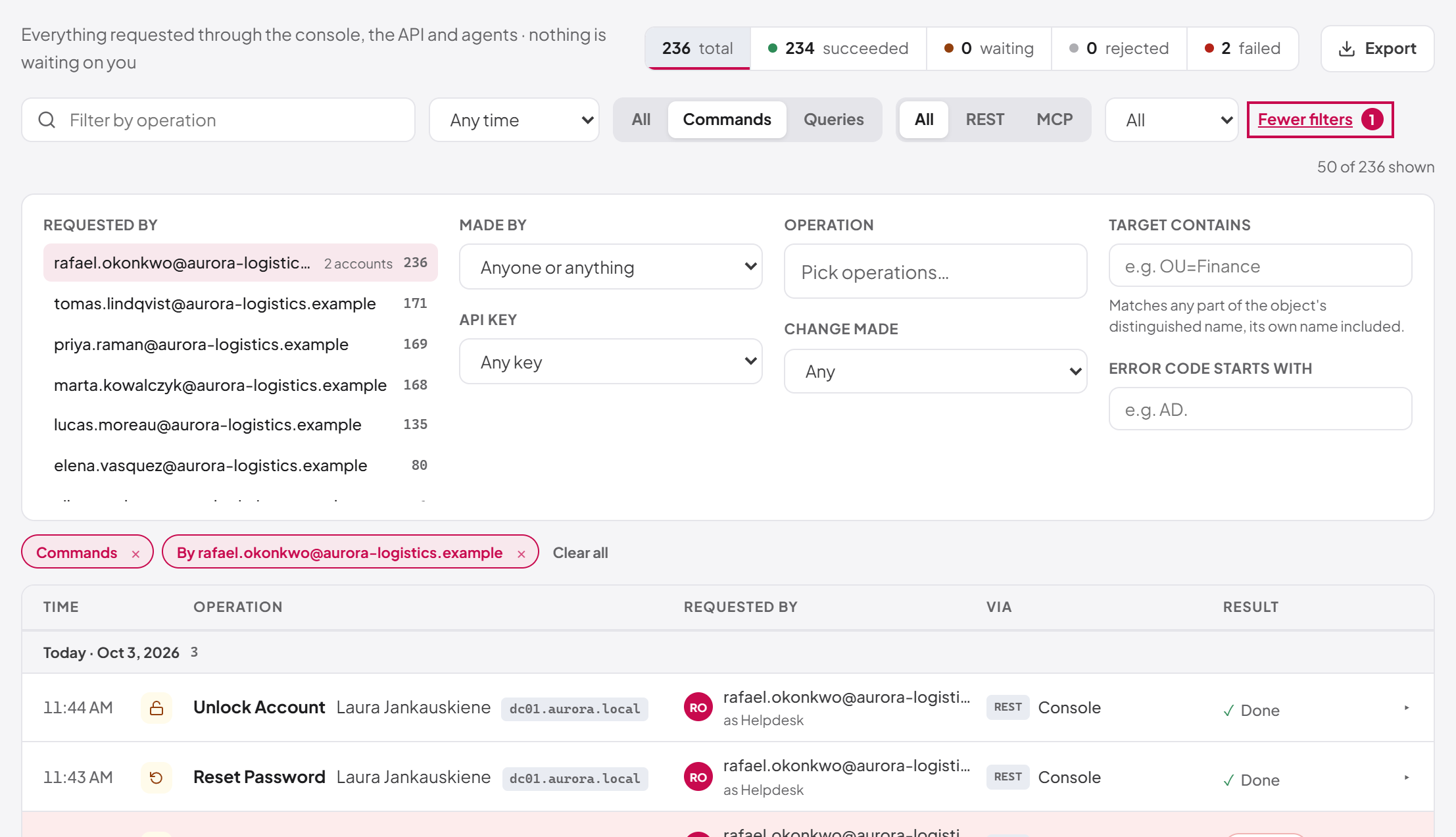
Task: Open the Made By Anyone or anything dropdown
Action: click(611, 267)
